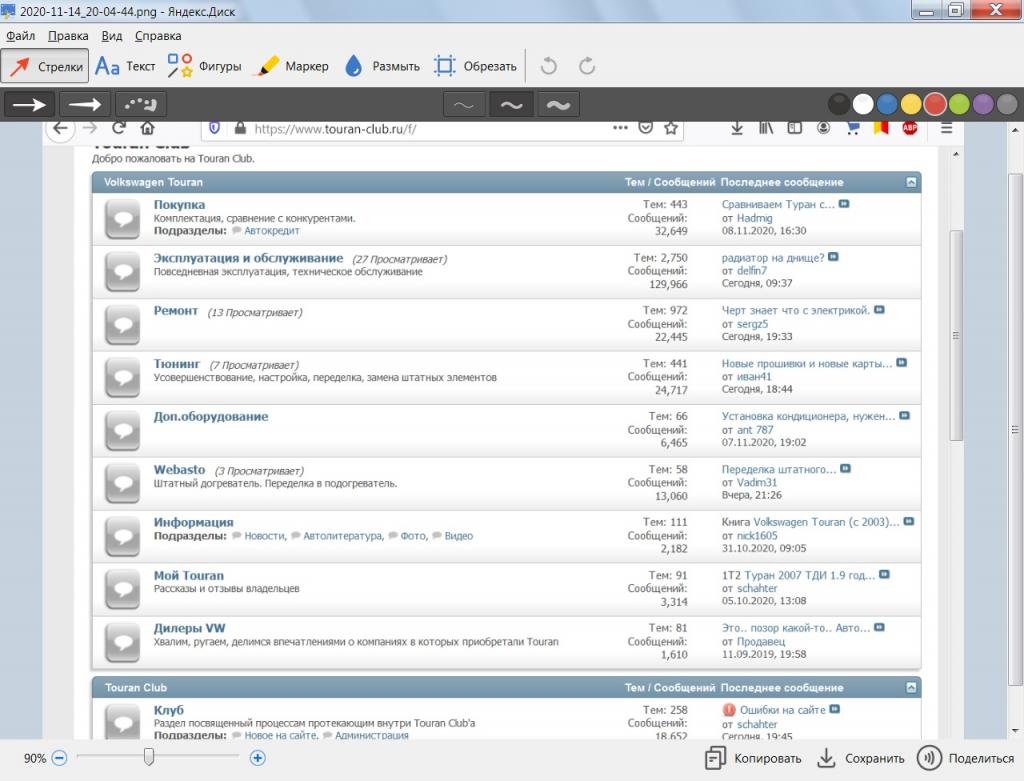1024x781 pixels.
Task: Choose the thin straight arrow style
Action: click(84, 104)
